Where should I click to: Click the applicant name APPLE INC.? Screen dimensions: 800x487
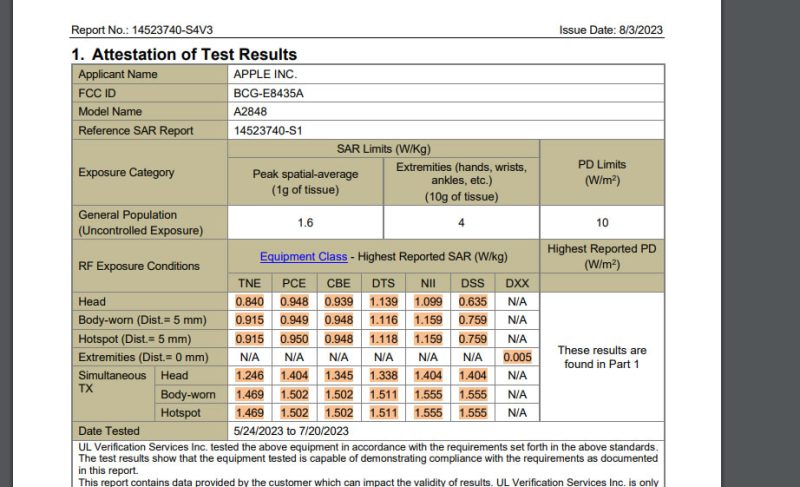[265, 75]
